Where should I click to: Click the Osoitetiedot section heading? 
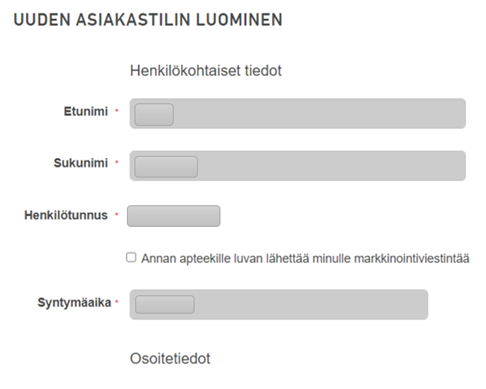tap(170, 359)
